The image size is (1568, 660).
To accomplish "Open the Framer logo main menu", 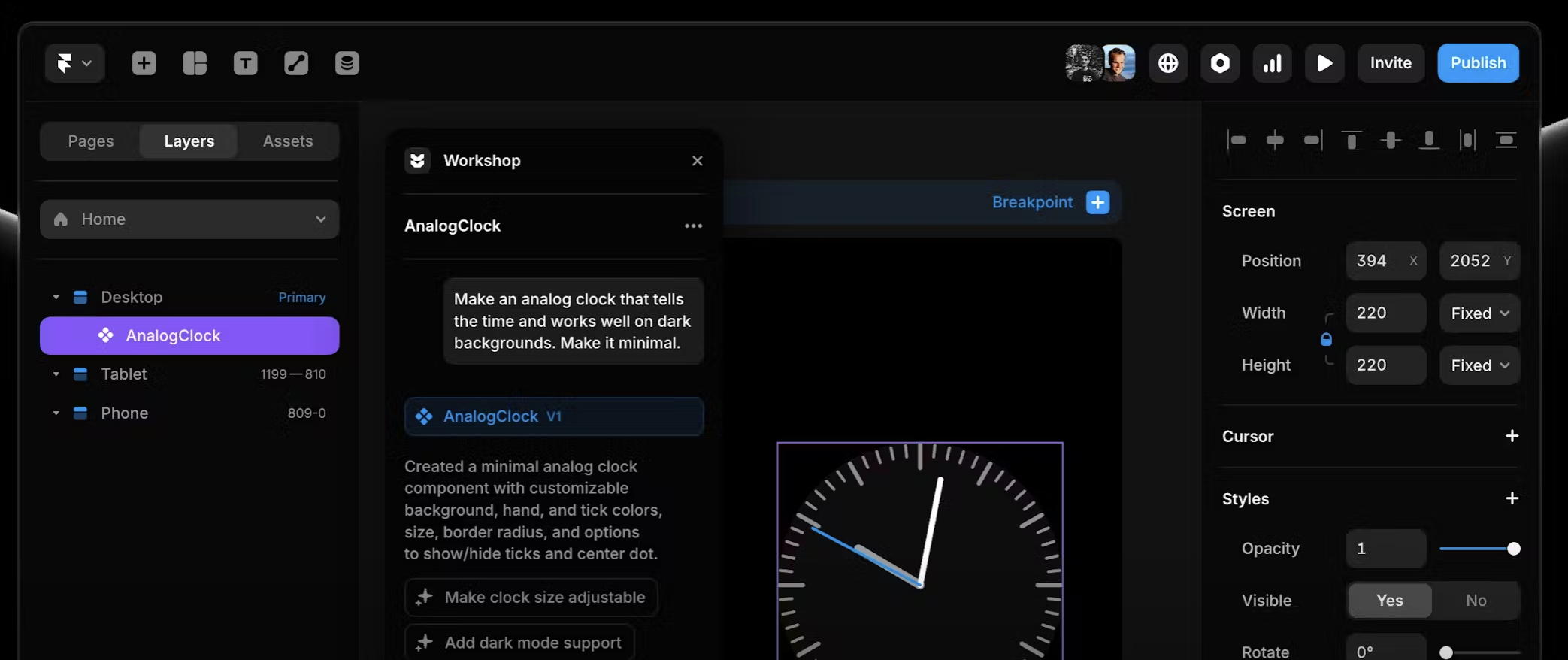I will point(74,63).
